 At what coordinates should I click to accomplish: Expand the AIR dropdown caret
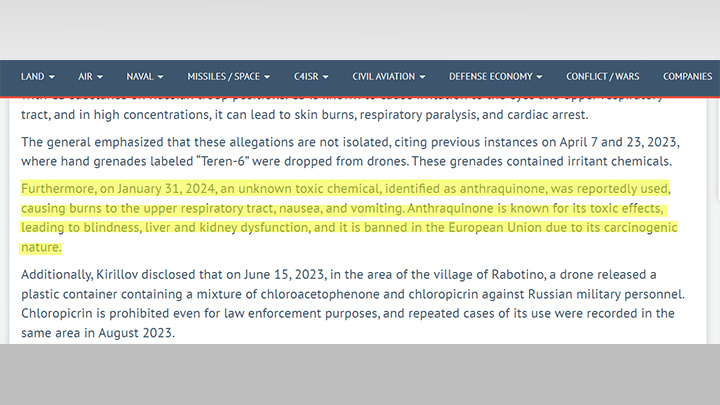pyautogui.click(x=100, y=77)
